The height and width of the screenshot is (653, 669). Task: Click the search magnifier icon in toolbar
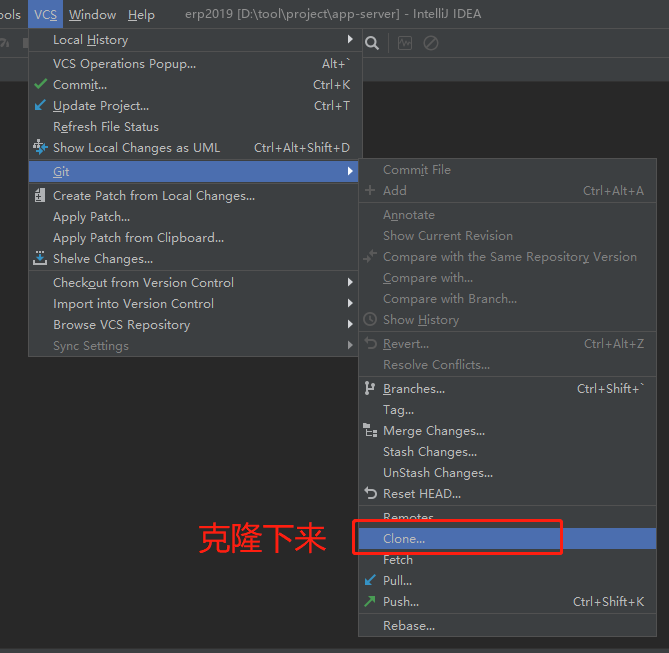[x=372, y=43]
